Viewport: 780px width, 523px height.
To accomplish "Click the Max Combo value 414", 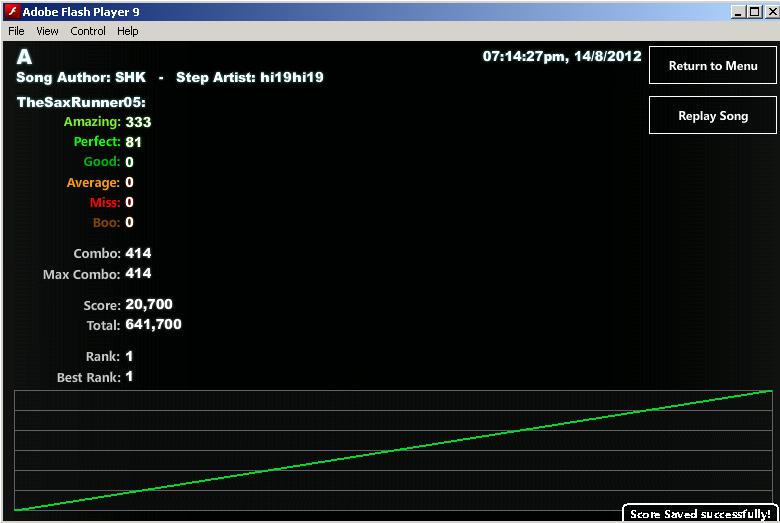I will click(138, 274).
